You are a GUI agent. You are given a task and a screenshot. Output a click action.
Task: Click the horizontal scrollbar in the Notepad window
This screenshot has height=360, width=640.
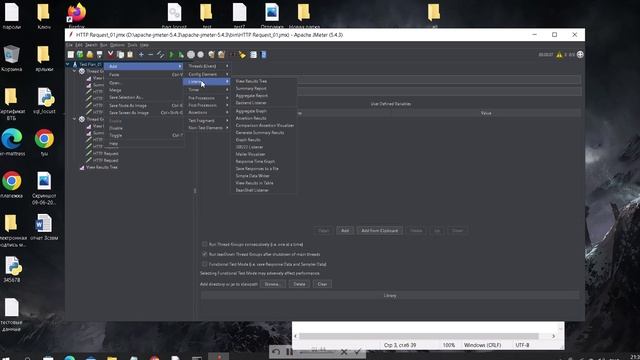tap(419, 336)
